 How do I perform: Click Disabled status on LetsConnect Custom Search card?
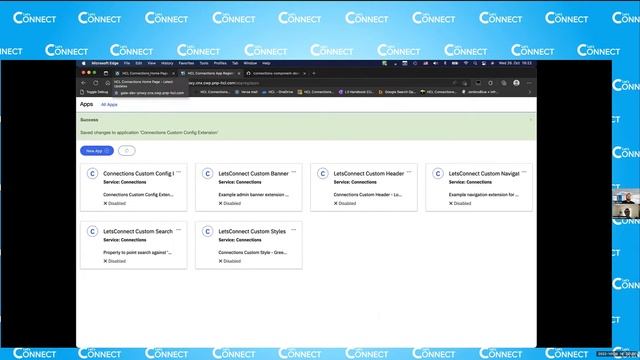(115, 261)
